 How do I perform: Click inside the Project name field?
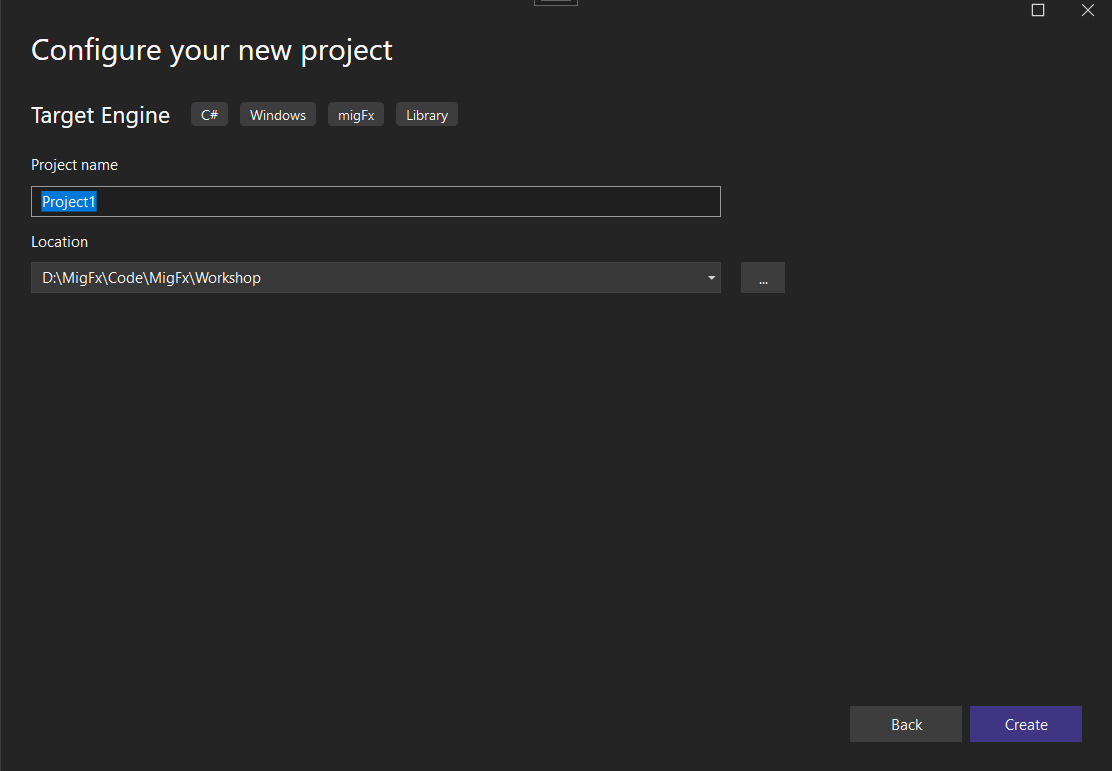click(x=375, y=201)
